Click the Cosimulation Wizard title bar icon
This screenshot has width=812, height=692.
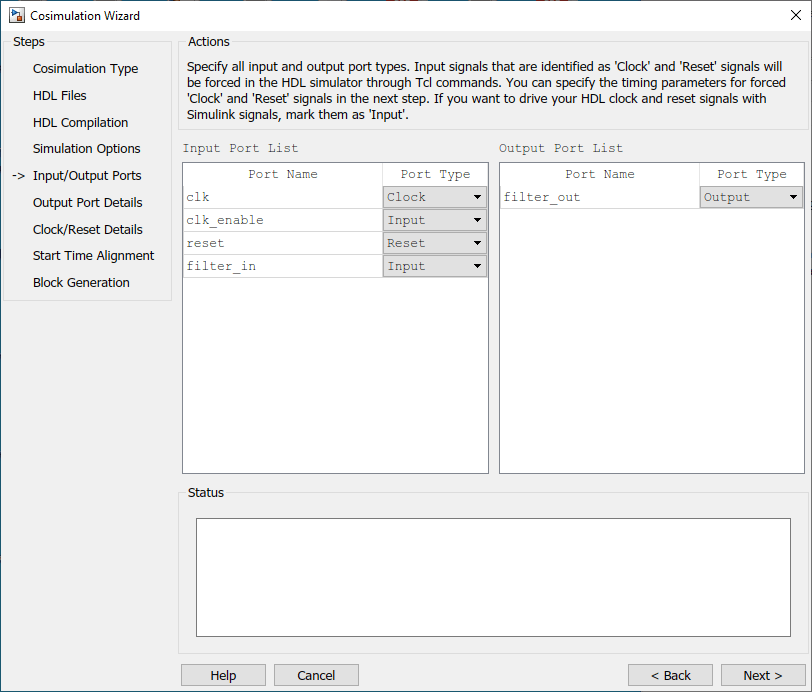point(15,15)
